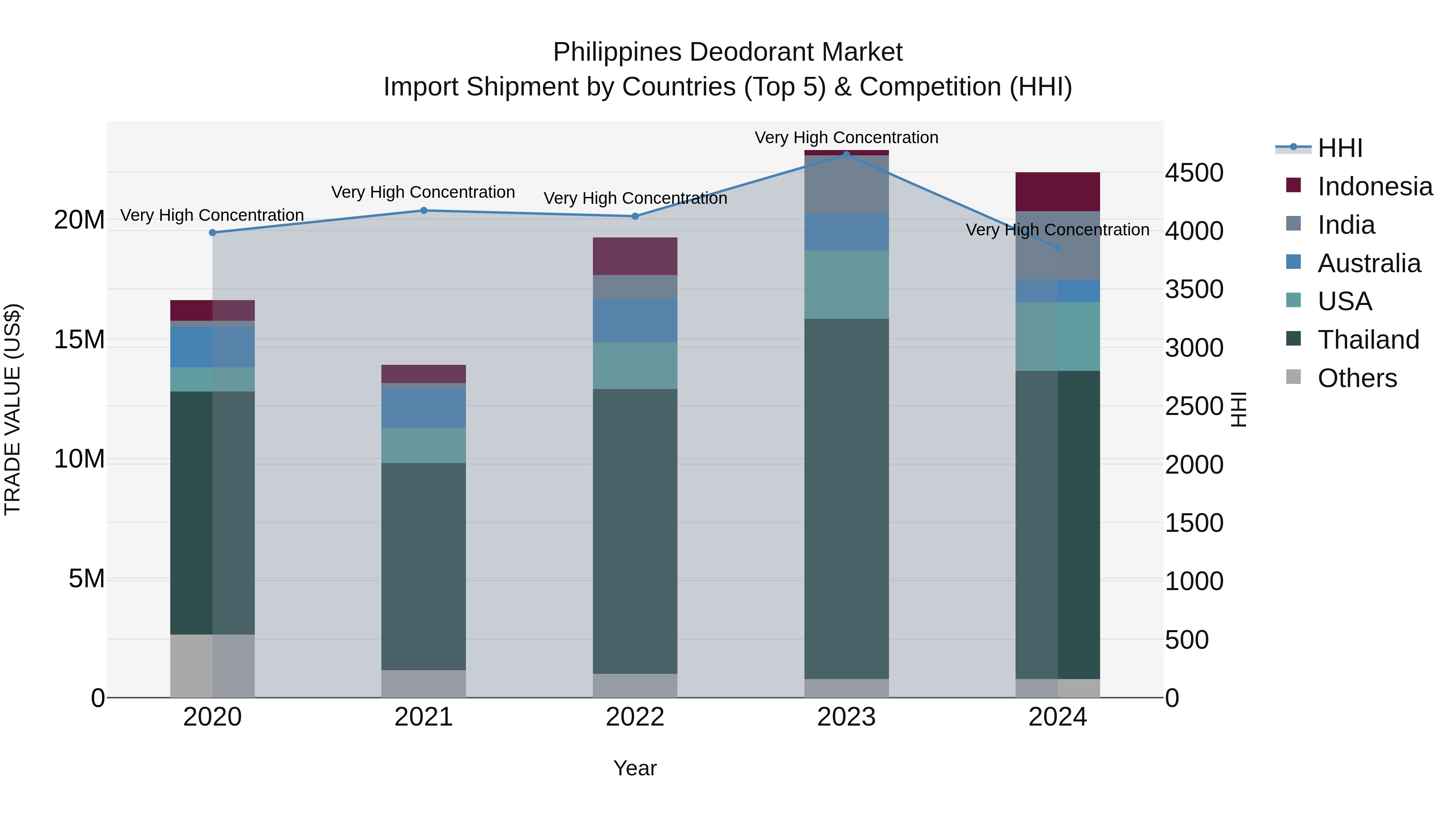This screenshot has width=1456, height=819.
Task: Toggle the Indonesia legend entry
Action: pos(1359,186)
